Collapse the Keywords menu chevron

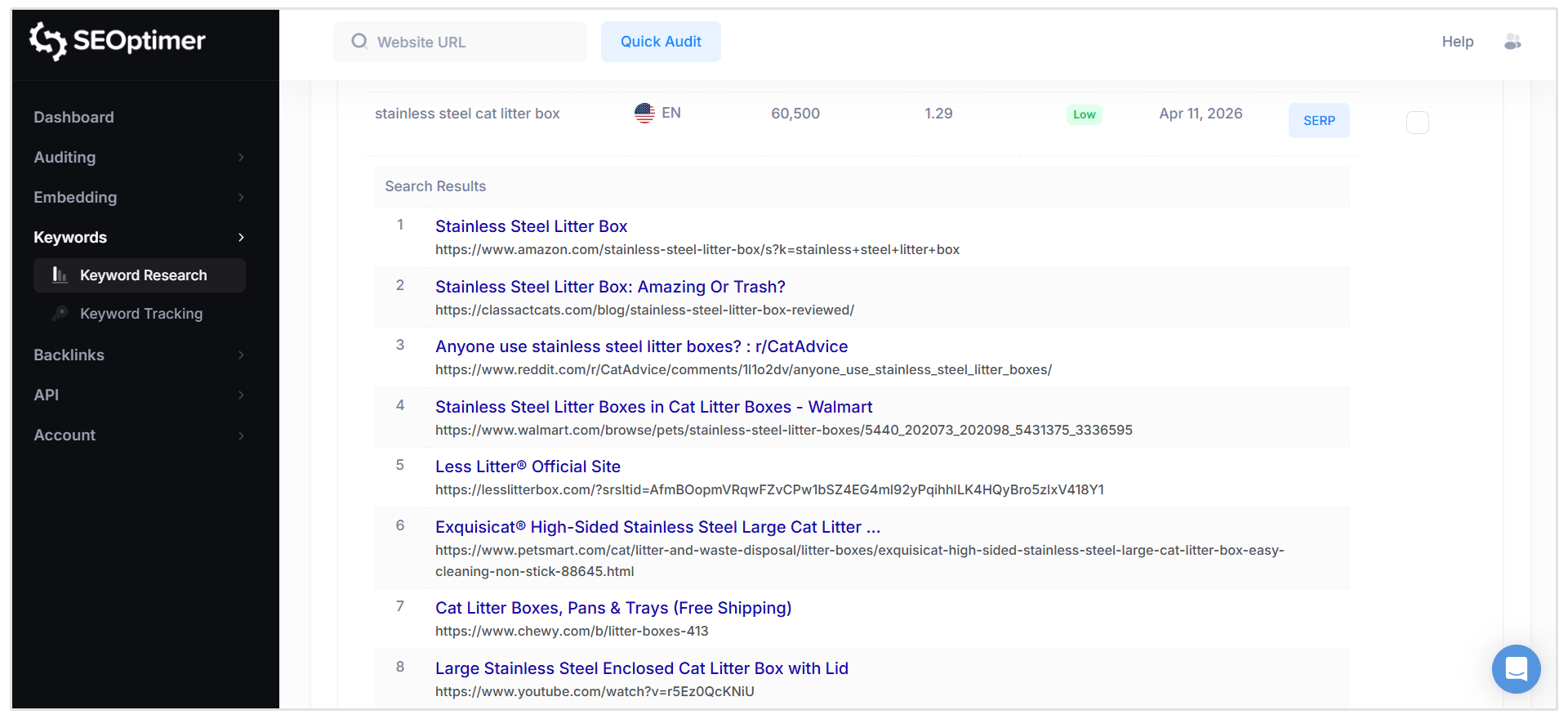pos(241,237)
